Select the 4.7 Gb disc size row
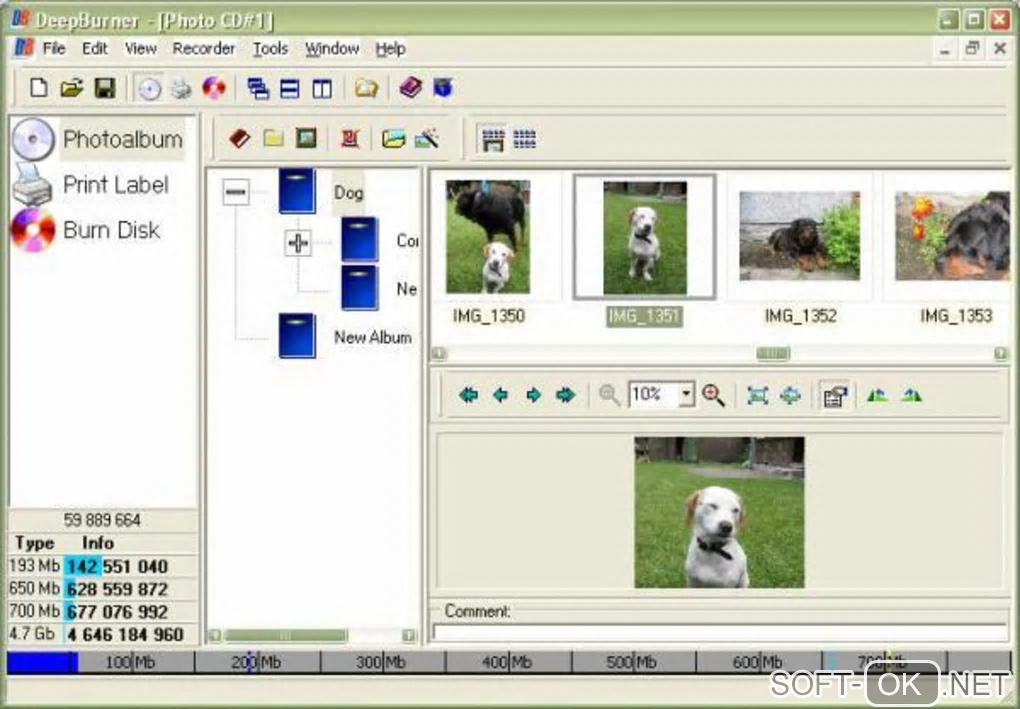The image size is (1020, 709). point(102,634)
